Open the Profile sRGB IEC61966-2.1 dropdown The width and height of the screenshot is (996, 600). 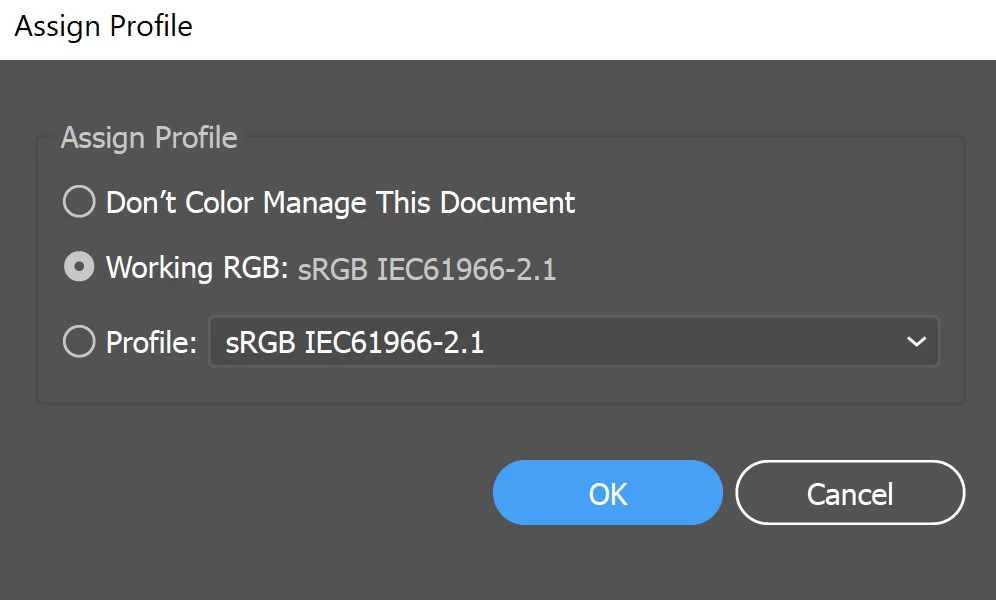(573, 343)
